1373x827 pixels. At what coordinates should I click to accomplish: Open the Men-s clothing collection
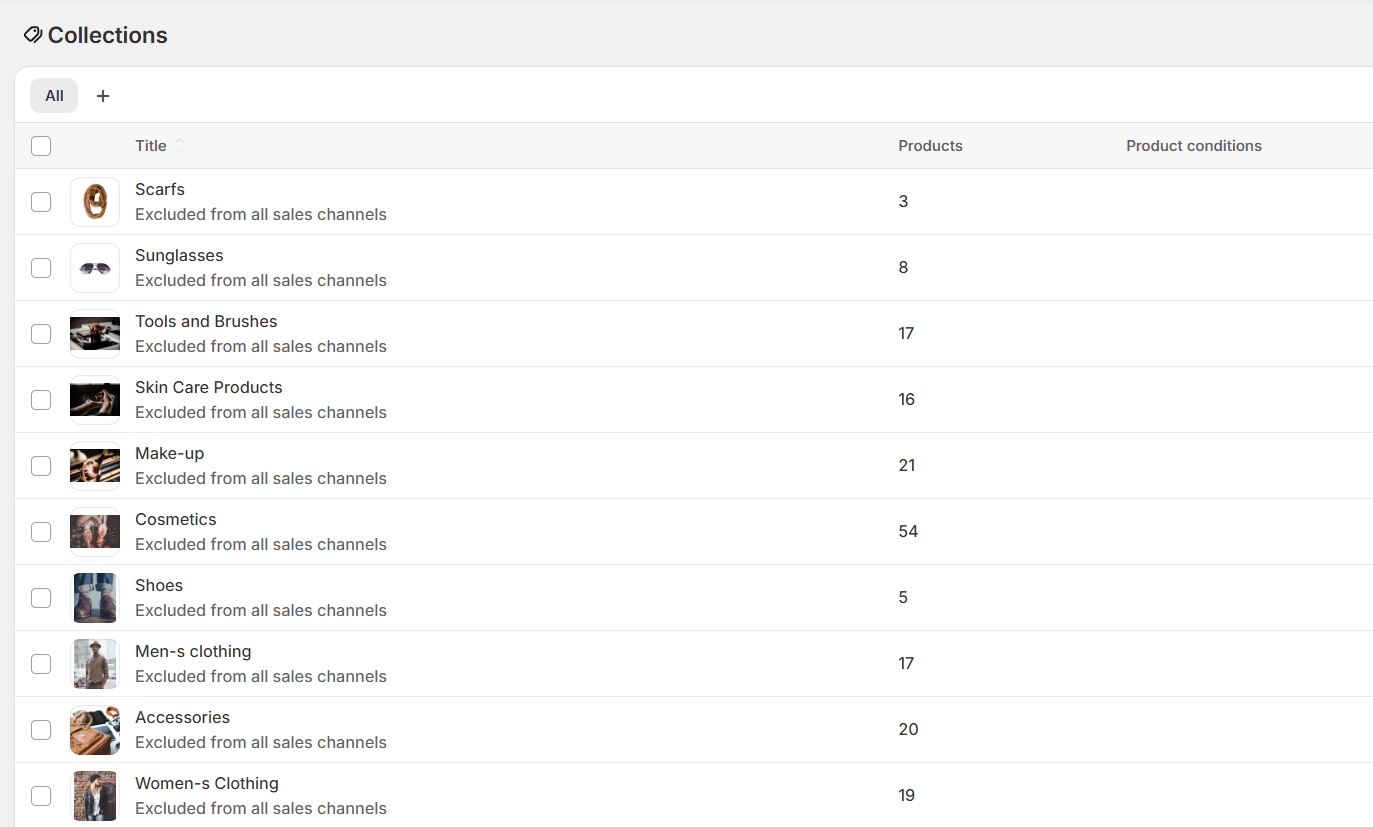tap(193, 652)
